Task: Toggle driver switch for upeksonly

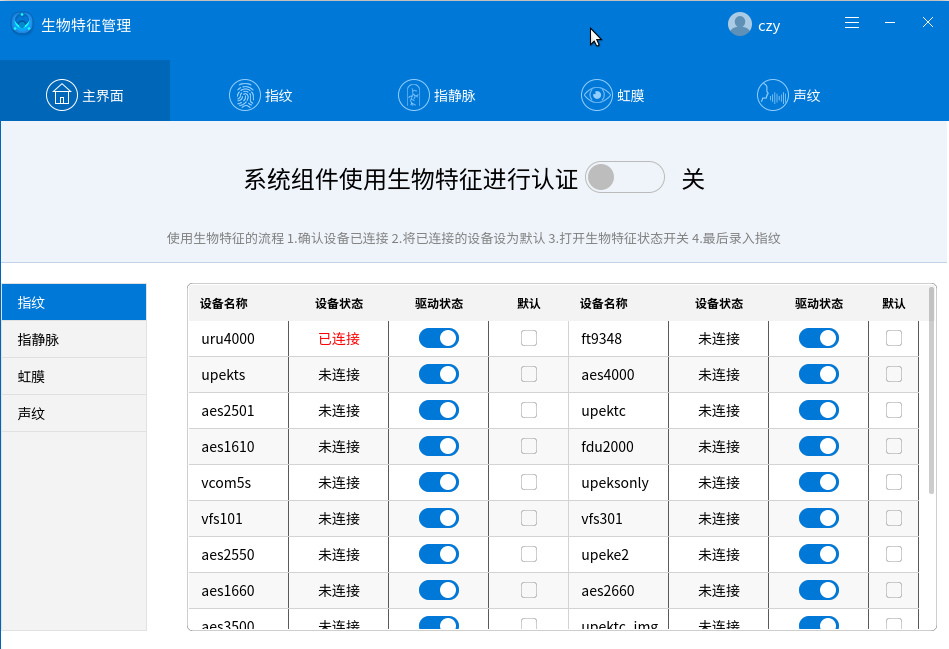Action: 819,482
